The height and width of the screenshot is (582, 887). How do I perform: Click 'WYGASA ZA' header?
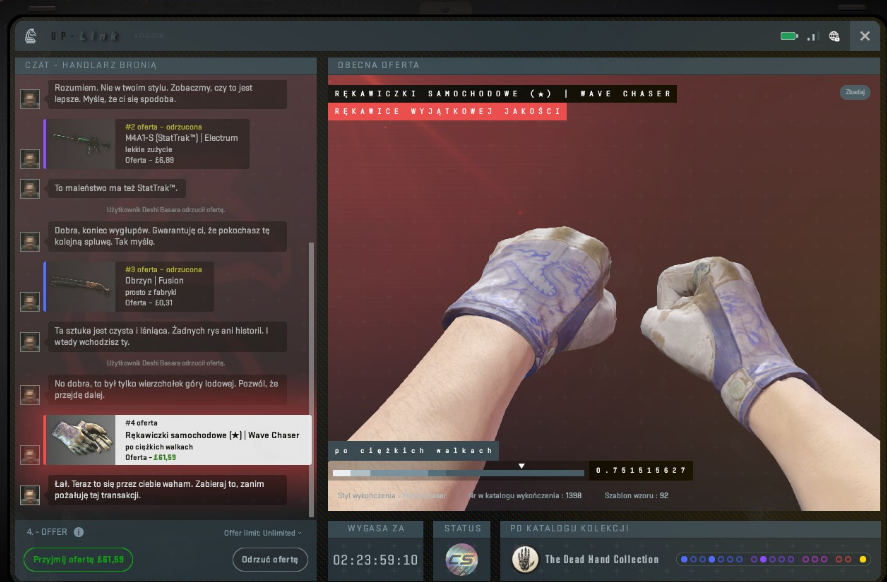(x=376, y=528)
